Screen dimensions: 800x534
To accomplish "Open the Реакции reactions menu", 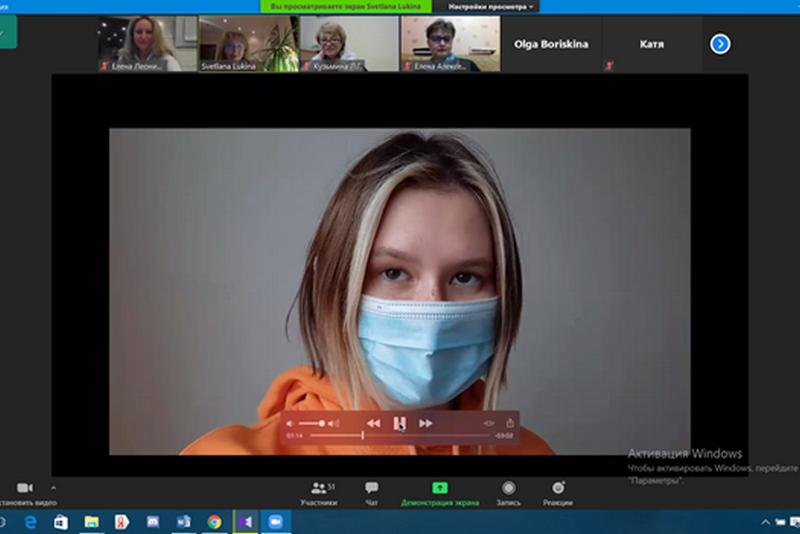I will (558, 492).
